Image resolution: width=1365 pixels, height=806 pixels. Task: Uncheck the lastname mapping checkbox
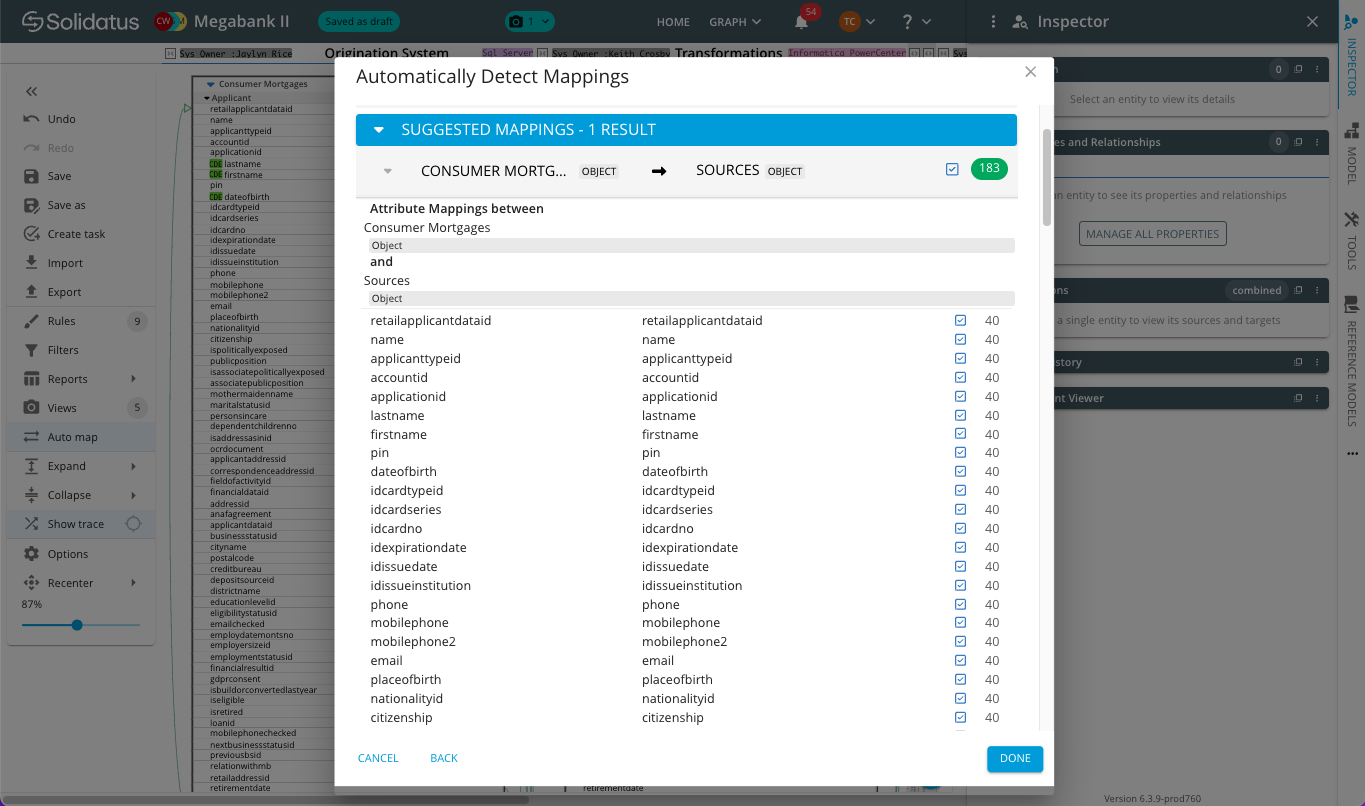(x=960, y=415)
